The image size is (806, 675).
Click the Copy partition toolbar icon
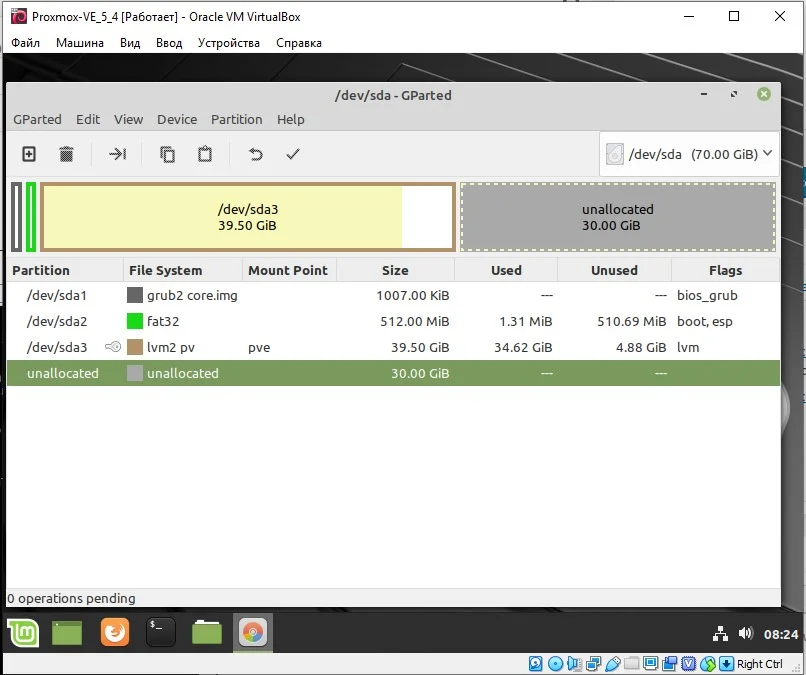pos(168,154)
